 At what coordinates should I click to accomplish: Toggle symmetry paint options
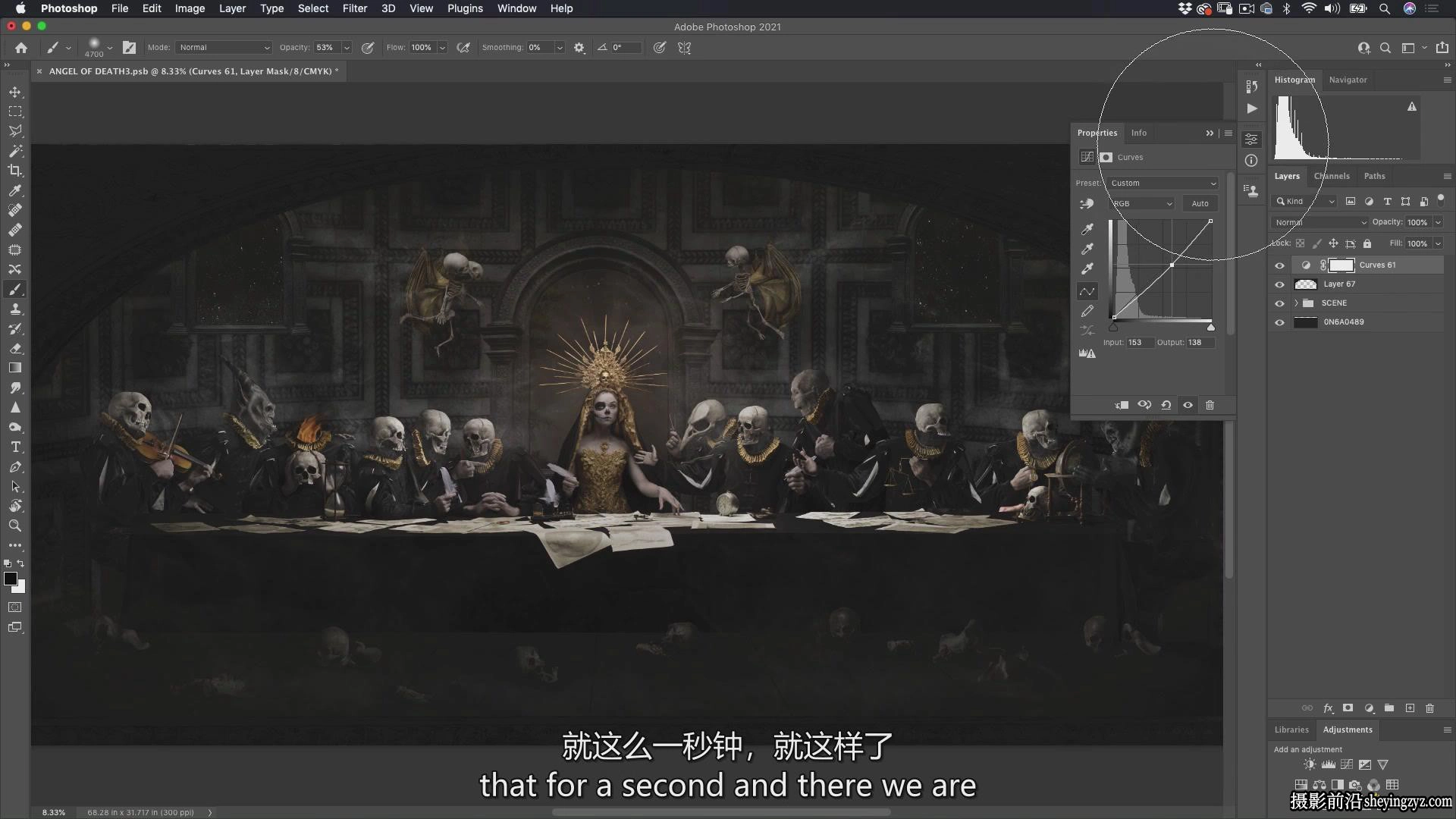tap(684, 48)
